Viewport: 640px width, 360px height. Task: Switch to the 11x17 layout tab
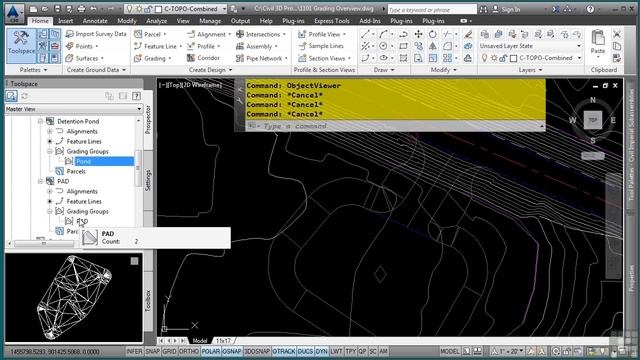pyautogui.click(x=223, y=340)
